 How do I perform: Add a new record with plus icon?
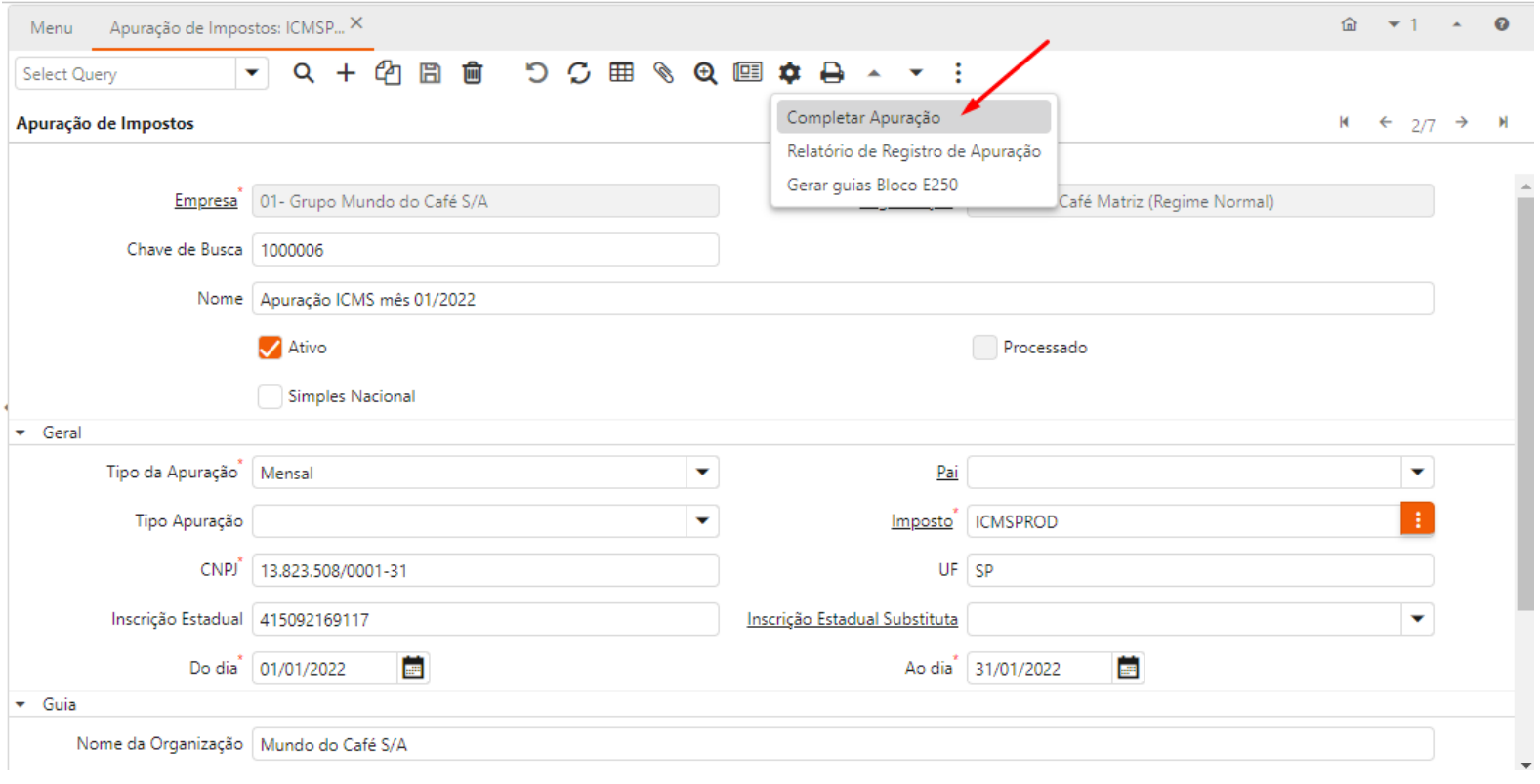(x=346, y=73)
